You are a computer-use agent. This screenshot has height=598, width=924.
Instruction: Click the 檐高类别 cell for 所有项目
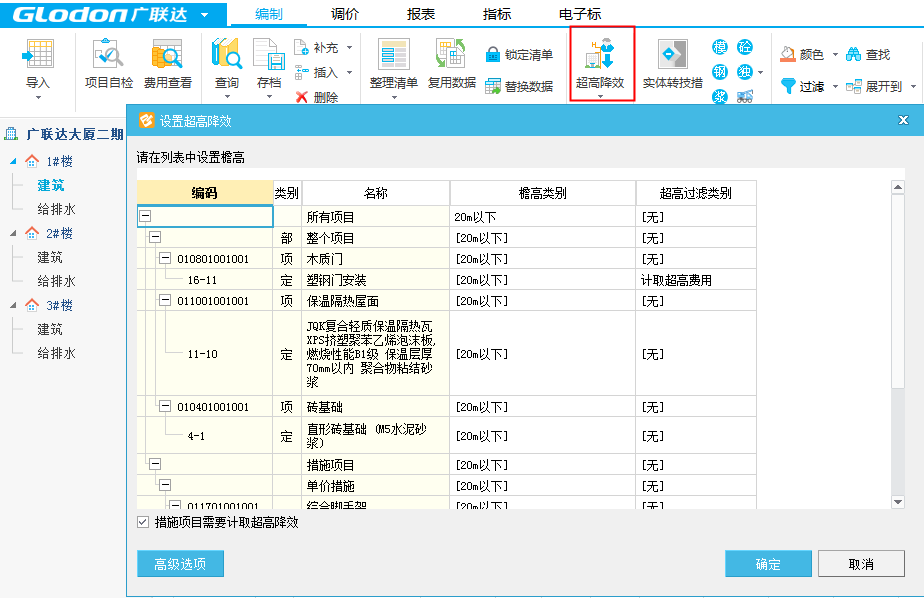pyautogui.click(x=542, y=217)
